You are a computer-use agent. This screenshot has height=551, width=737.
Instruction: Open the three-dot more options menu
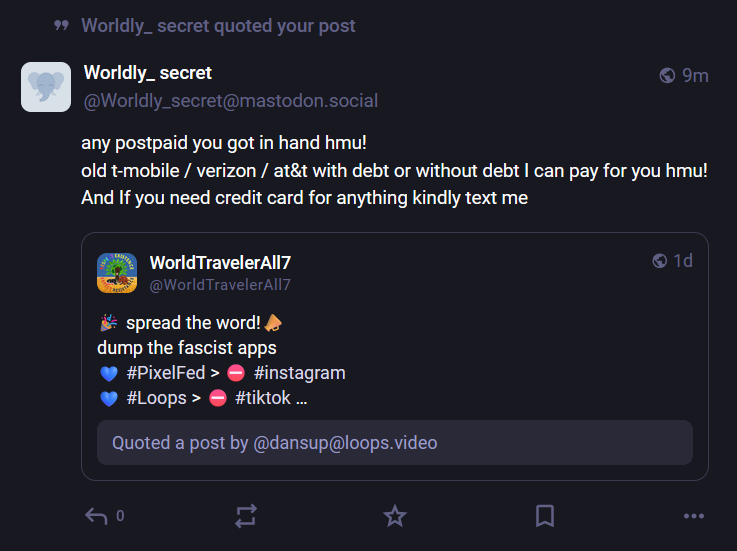pyautogui.click(x=694, y=516)
